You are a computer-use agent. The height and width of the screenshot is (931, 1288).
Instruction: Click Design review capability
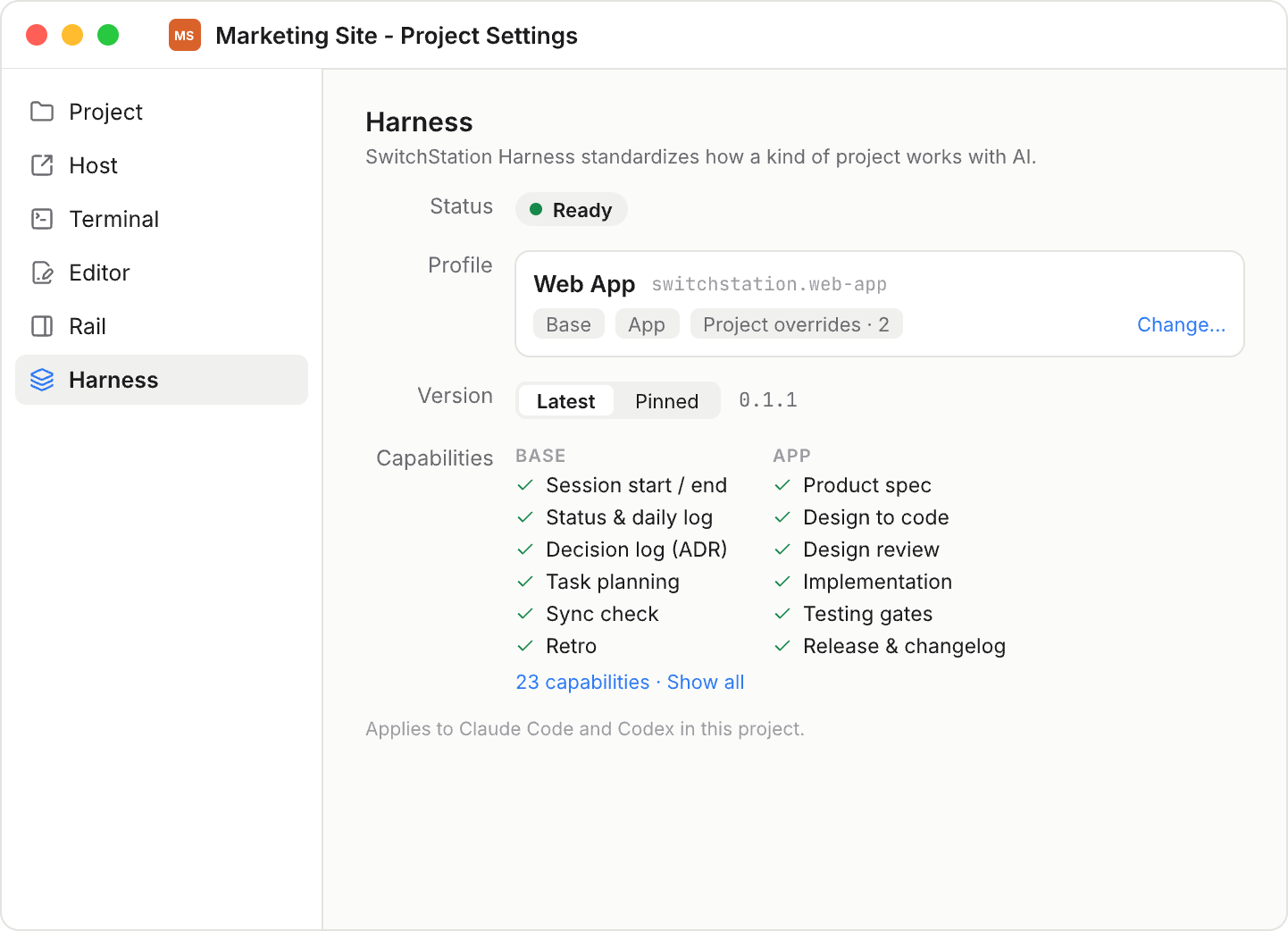click(871, 549)
